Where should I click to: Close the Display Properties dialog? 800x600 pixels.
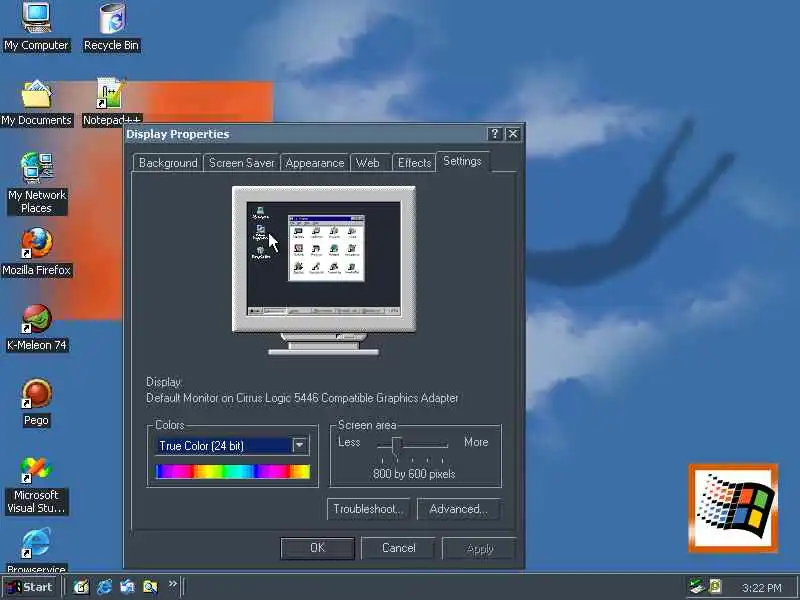[513, 134]
